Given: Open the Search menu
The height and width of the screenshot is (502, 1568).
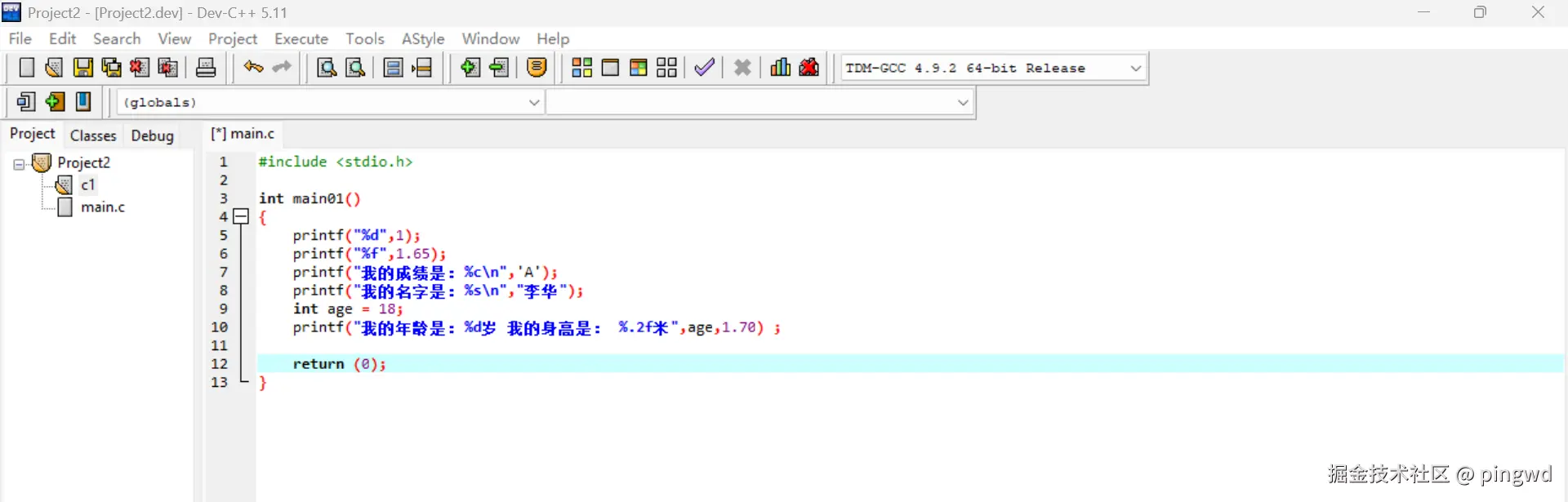Looking at the screenshot, I should (x=117, y=38).
